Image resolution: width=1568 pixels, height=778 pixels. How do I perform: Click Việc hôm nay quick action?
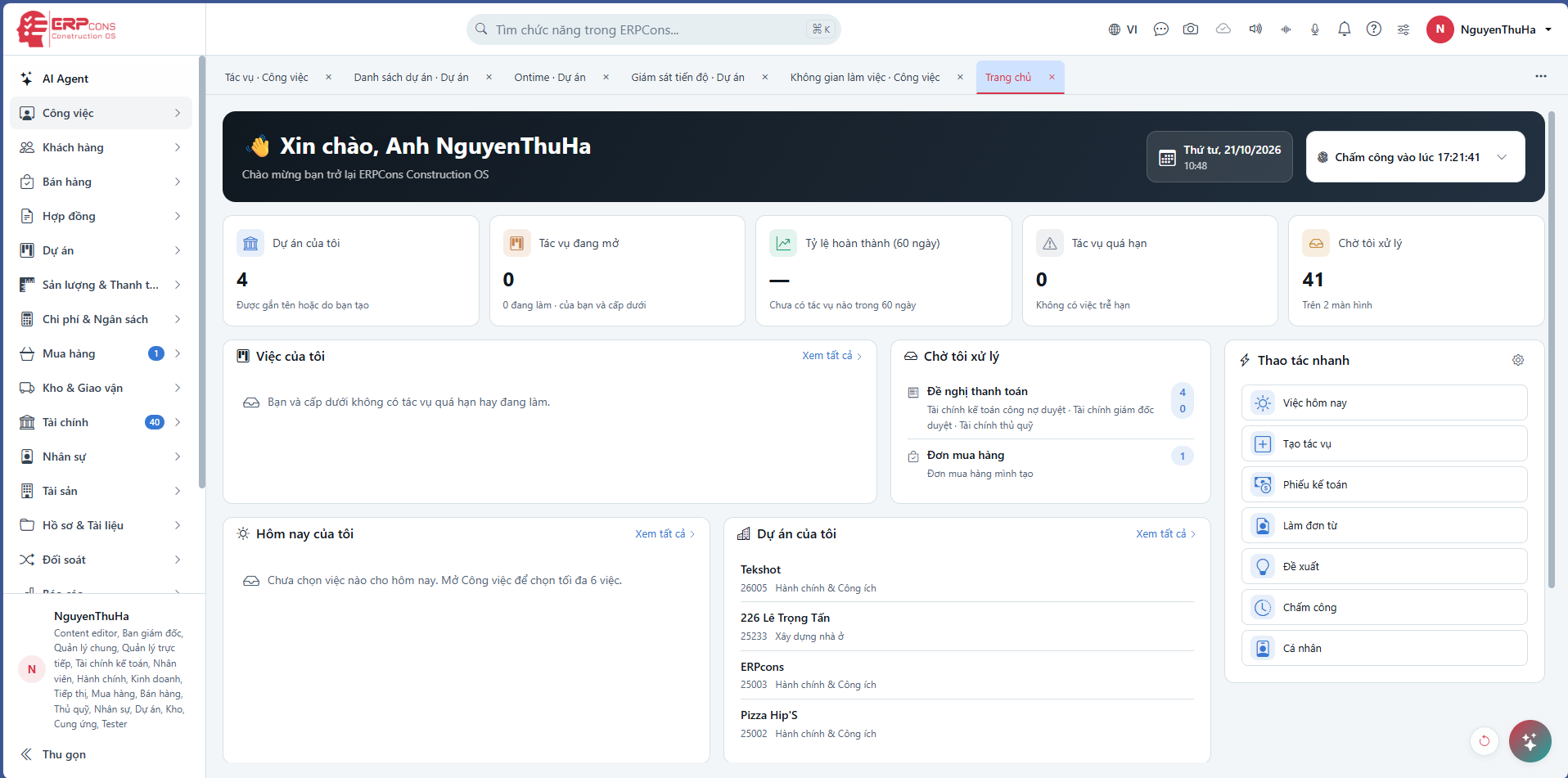1384,402
